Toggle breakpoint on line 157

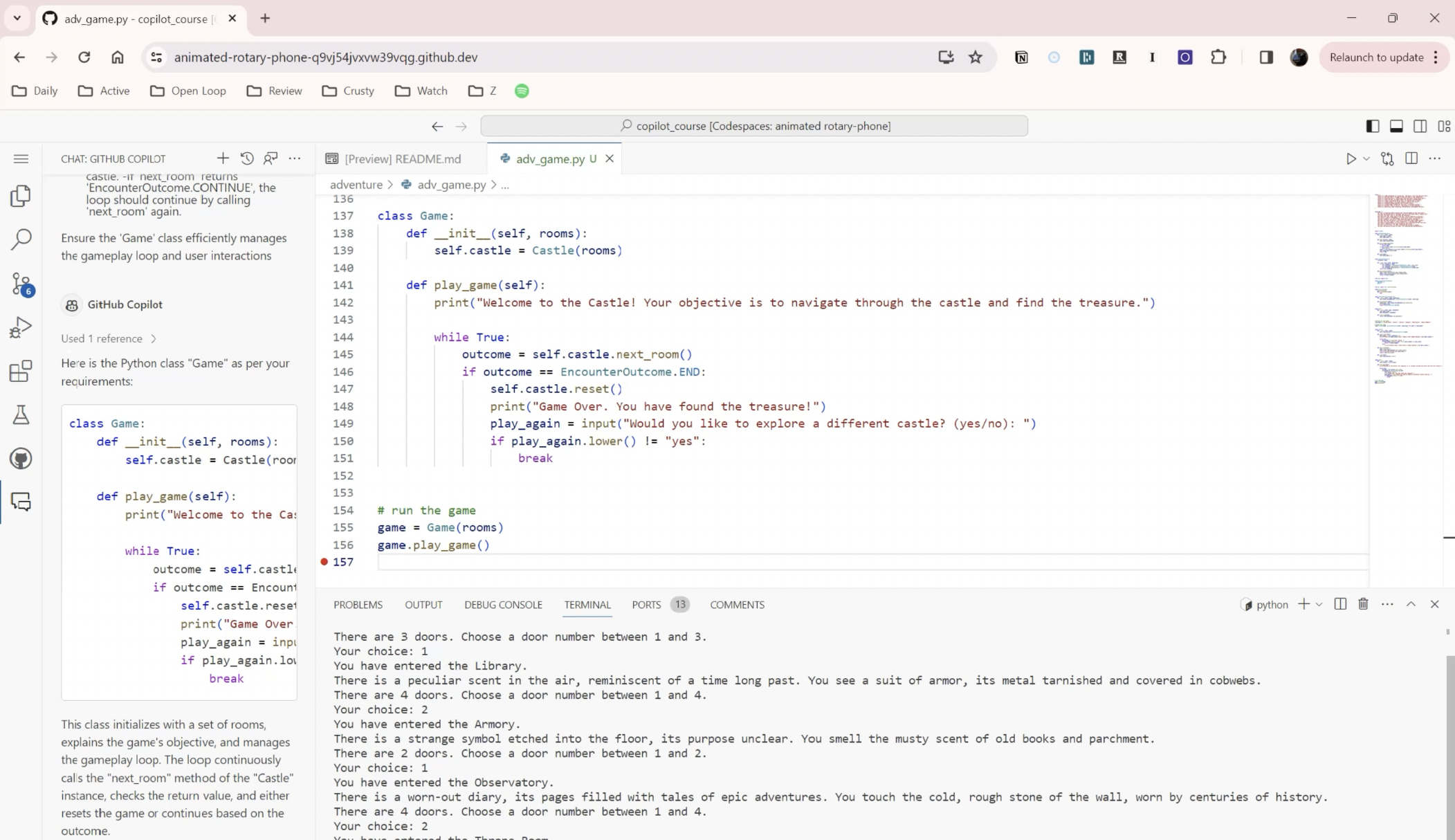(324, 562)
